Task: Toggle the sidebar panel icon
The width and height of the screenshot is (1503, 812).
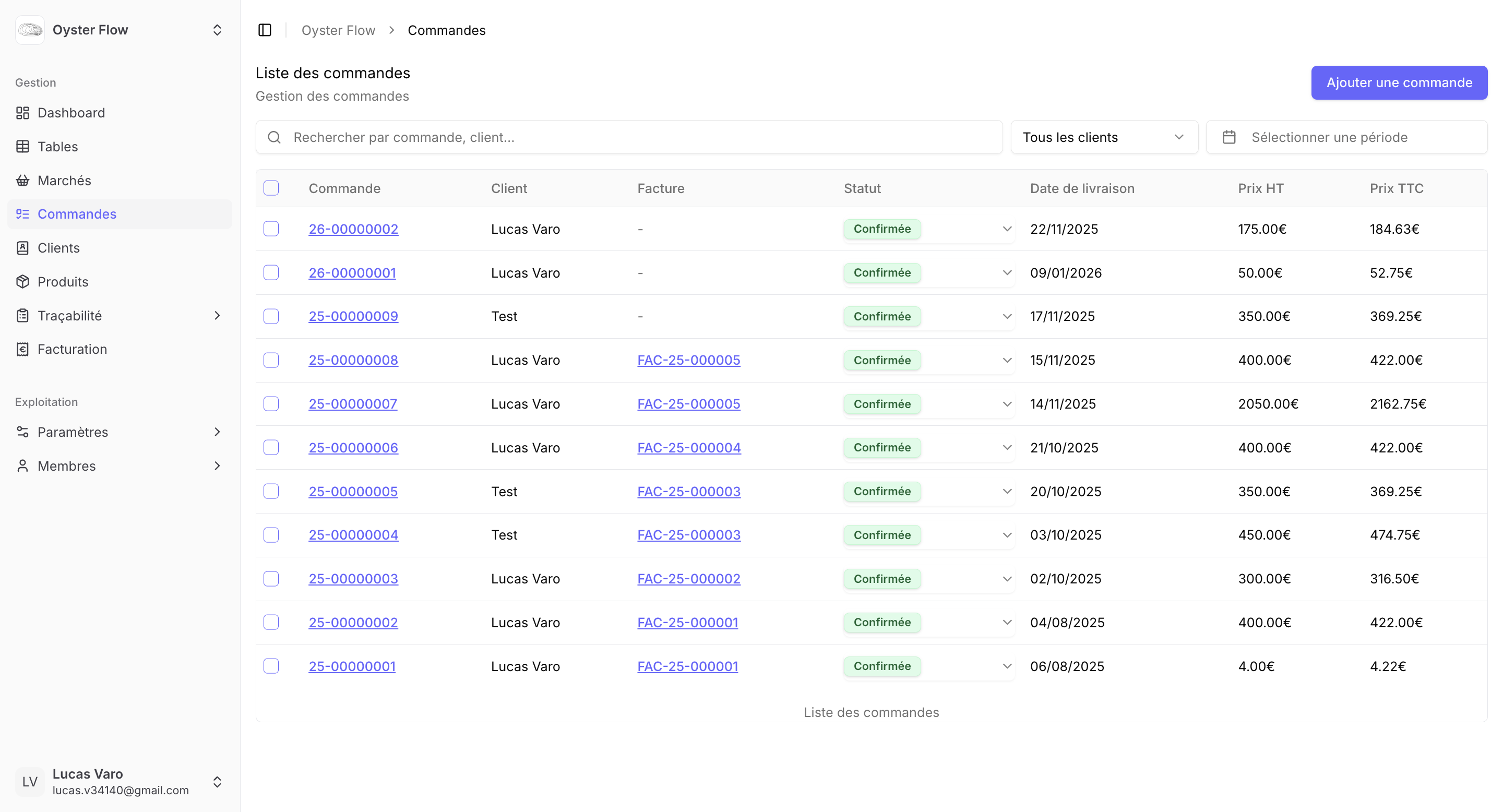Action: (264, 30)
